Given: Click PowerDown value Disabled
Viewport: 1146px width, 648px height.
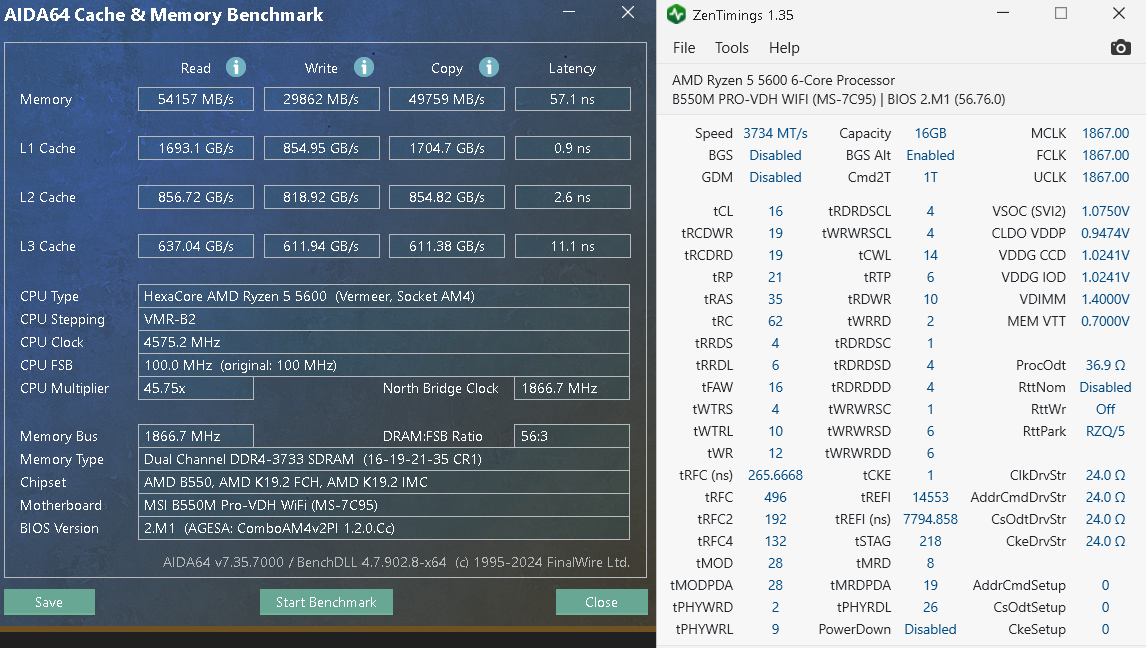Looking at the screenshot, I should point(930,629).
